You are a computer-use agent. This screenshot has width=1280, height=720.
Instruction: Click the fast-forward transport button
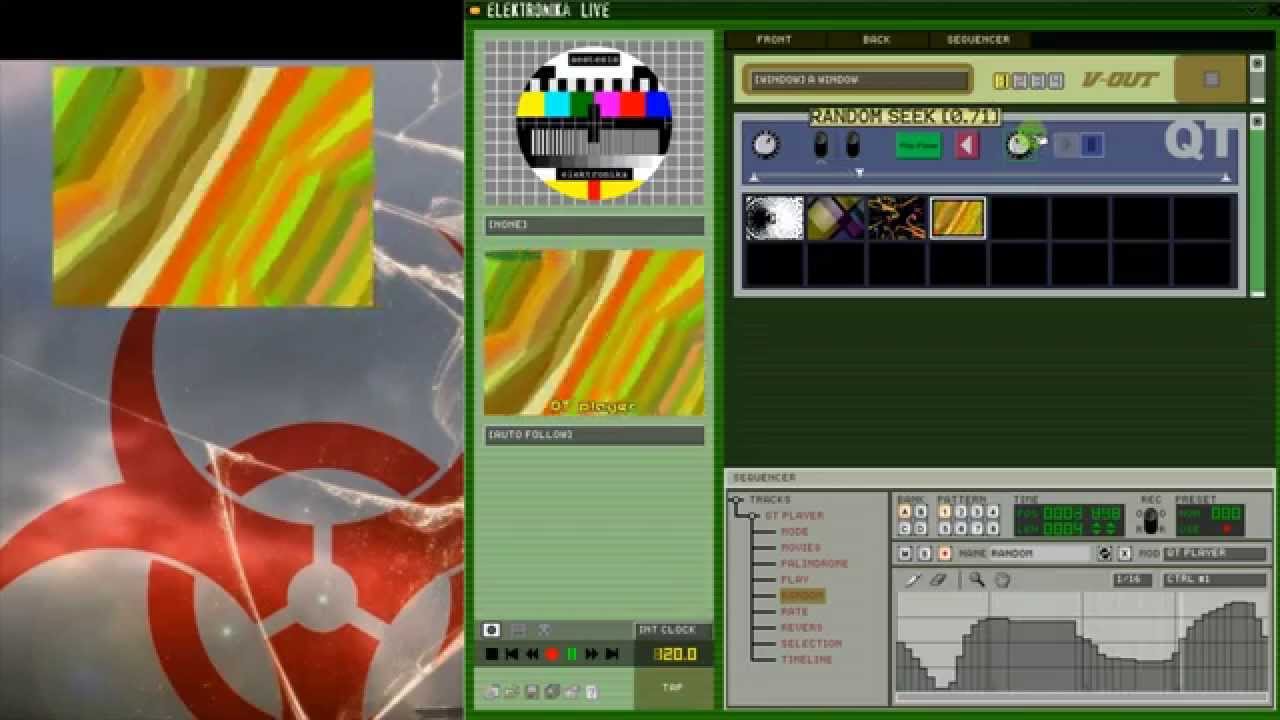[591, 654]
